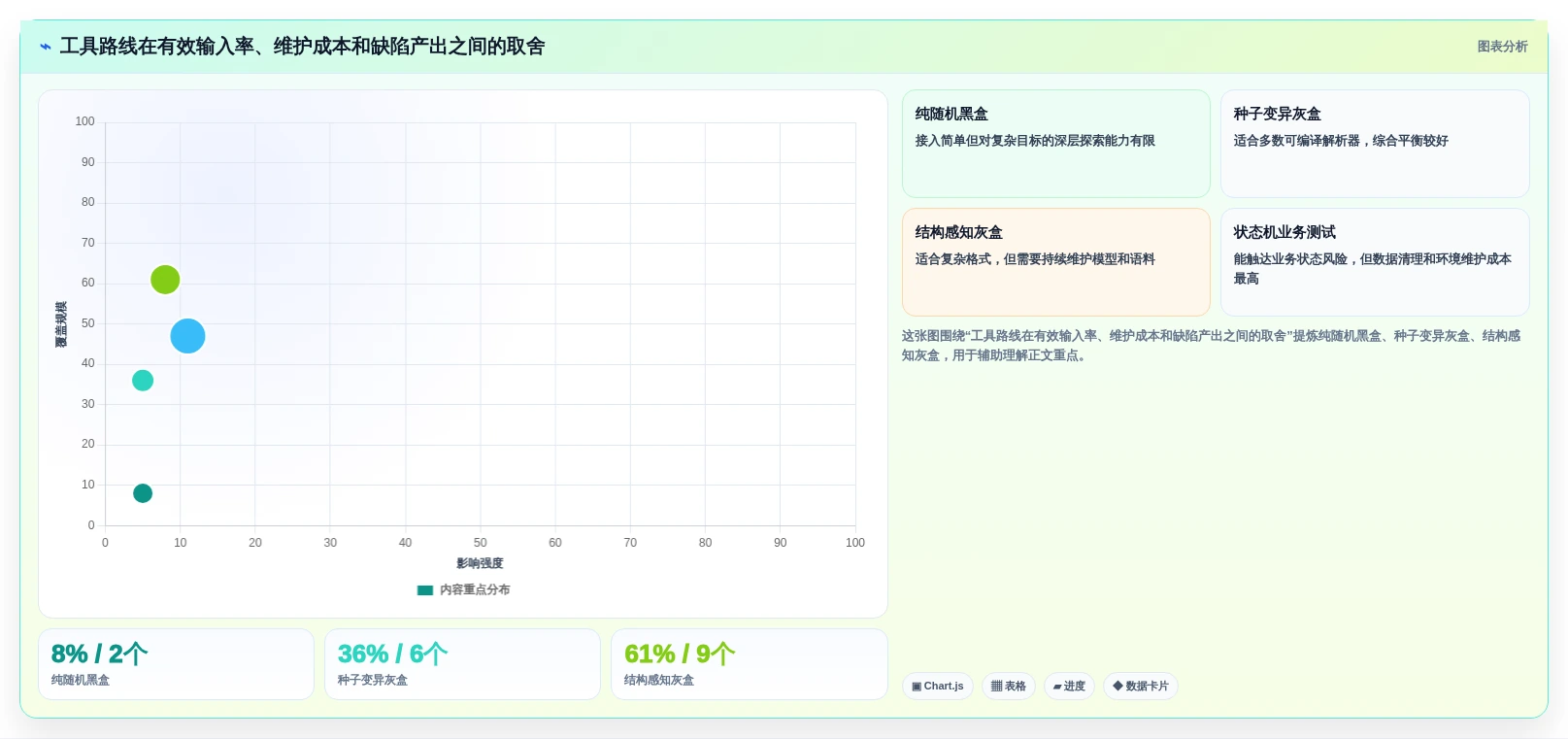Open the 纯随机黑盒 description card
The width and height of the screenshot is (1568, 739).
click(x=1056, y=144)
